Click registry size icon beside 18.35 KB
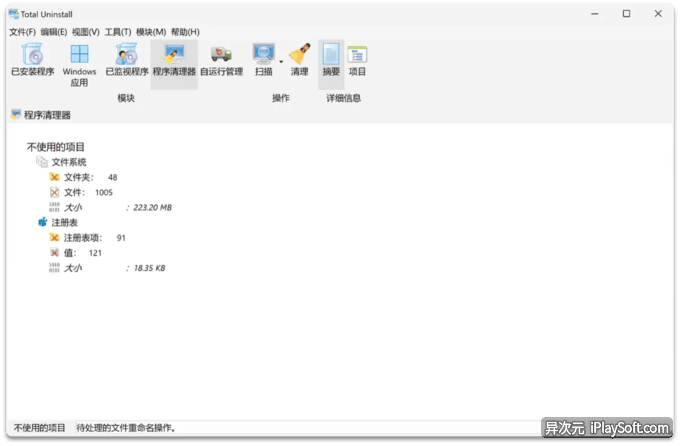 54,268
